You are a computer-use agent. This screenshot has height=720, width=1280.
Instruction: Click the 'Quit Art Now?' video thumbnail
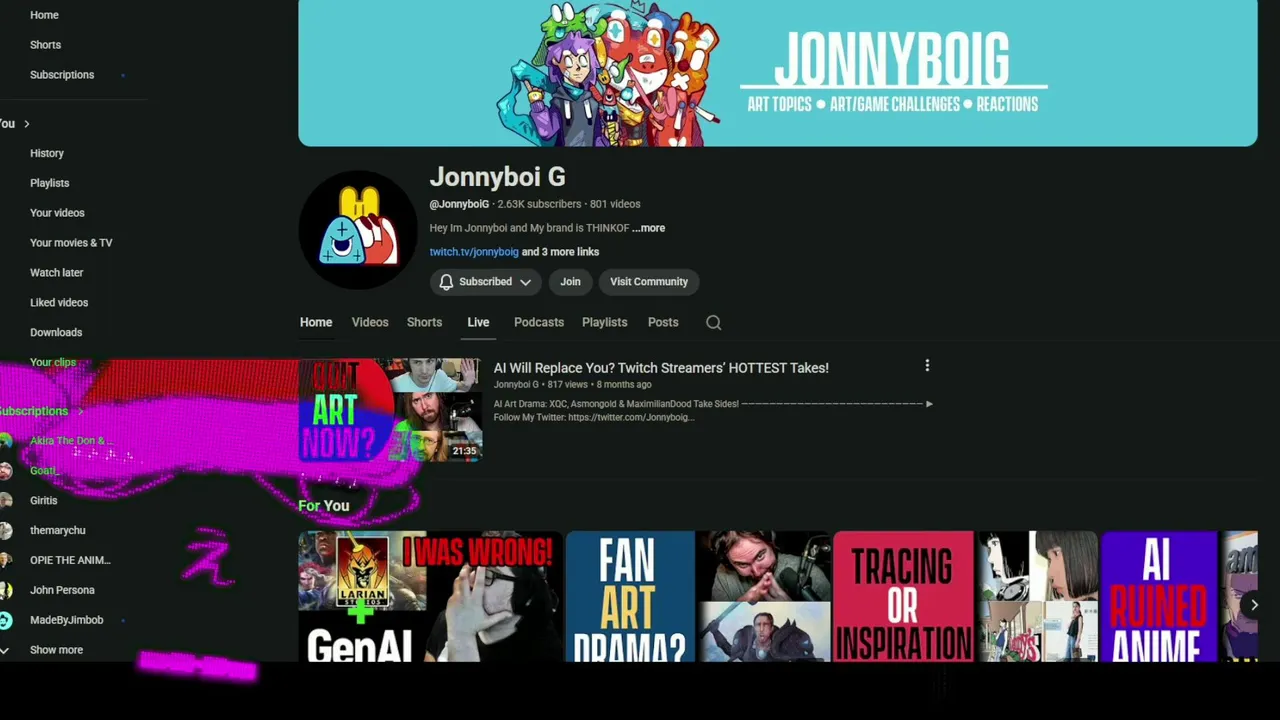pyautogui.click(x=390, y=409)
